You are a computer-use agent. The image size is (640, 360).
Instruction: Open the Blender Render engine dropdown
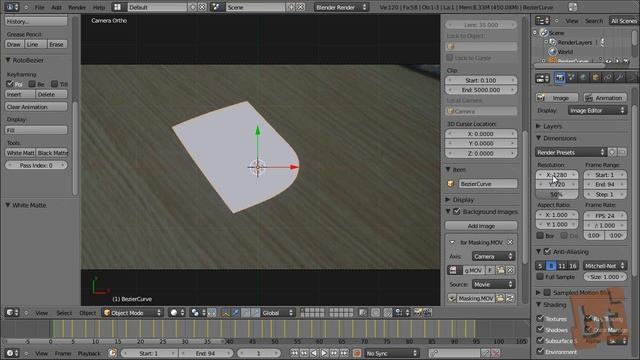click(341, 7)
